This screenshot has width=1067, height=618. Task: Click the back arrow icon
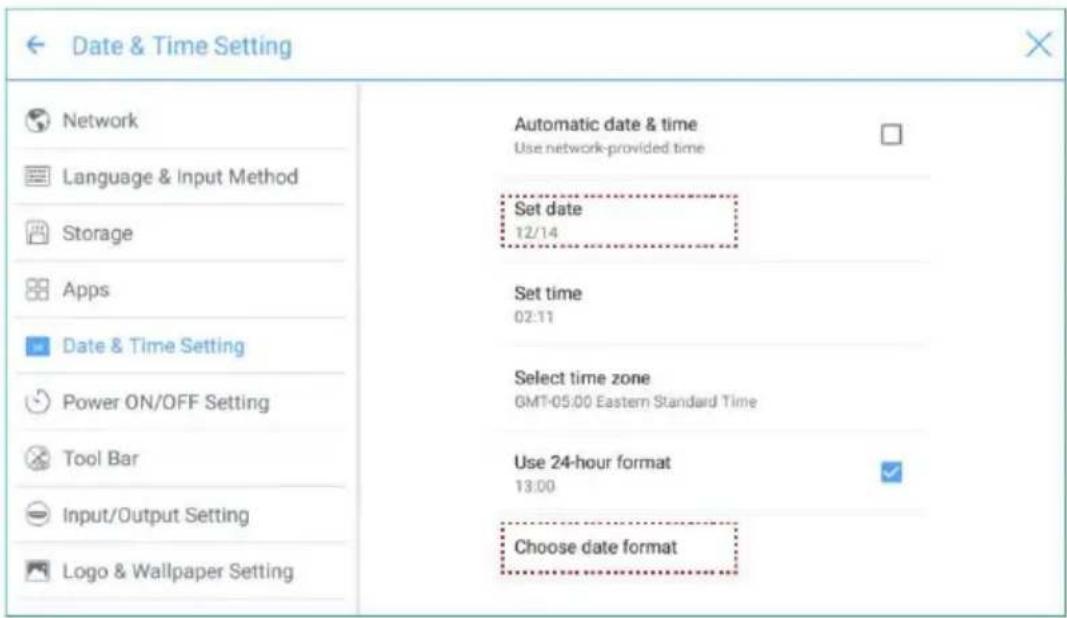[35, 46]
